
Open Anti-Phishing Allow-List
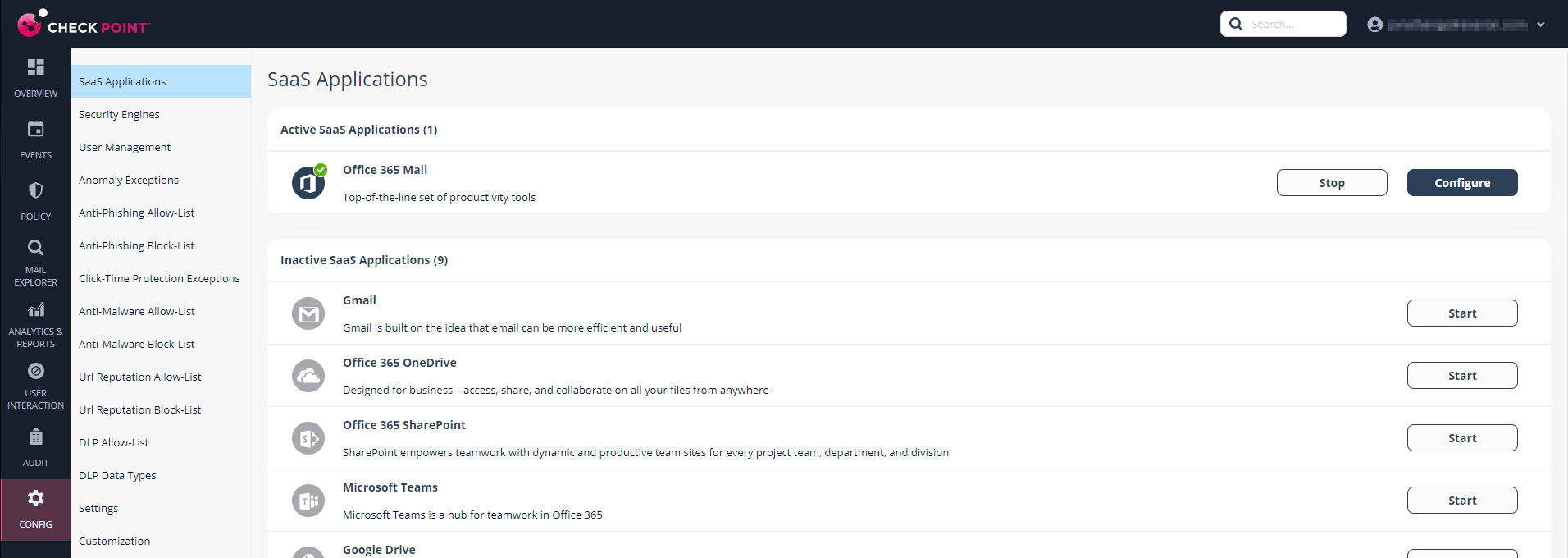point(161,213)
